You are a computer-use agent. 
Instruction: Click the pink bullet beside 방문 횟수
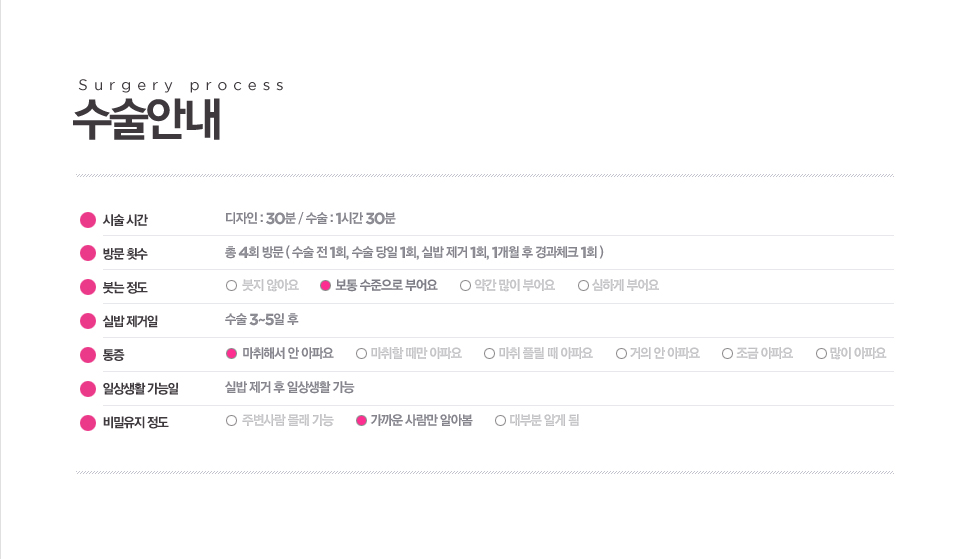point(87,254)
